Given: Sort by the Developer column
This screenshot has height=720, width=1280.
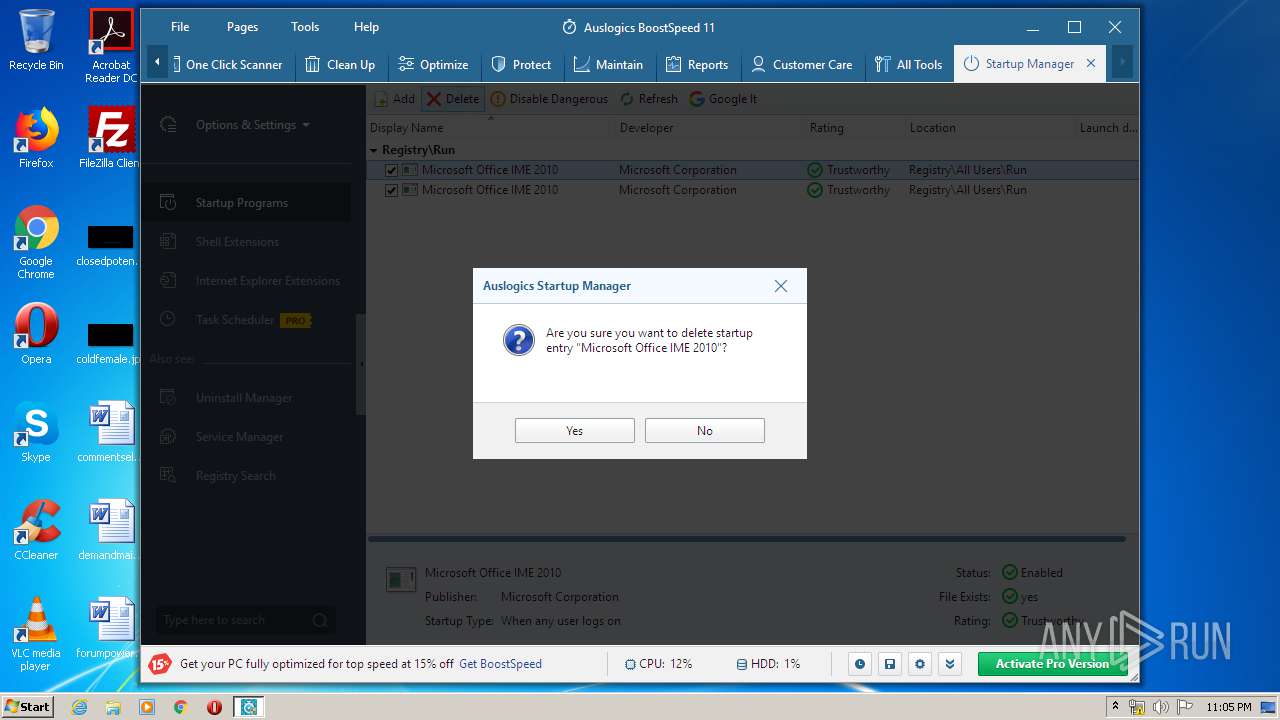Looking at the screenshot, I should click(x=710, y=128).
